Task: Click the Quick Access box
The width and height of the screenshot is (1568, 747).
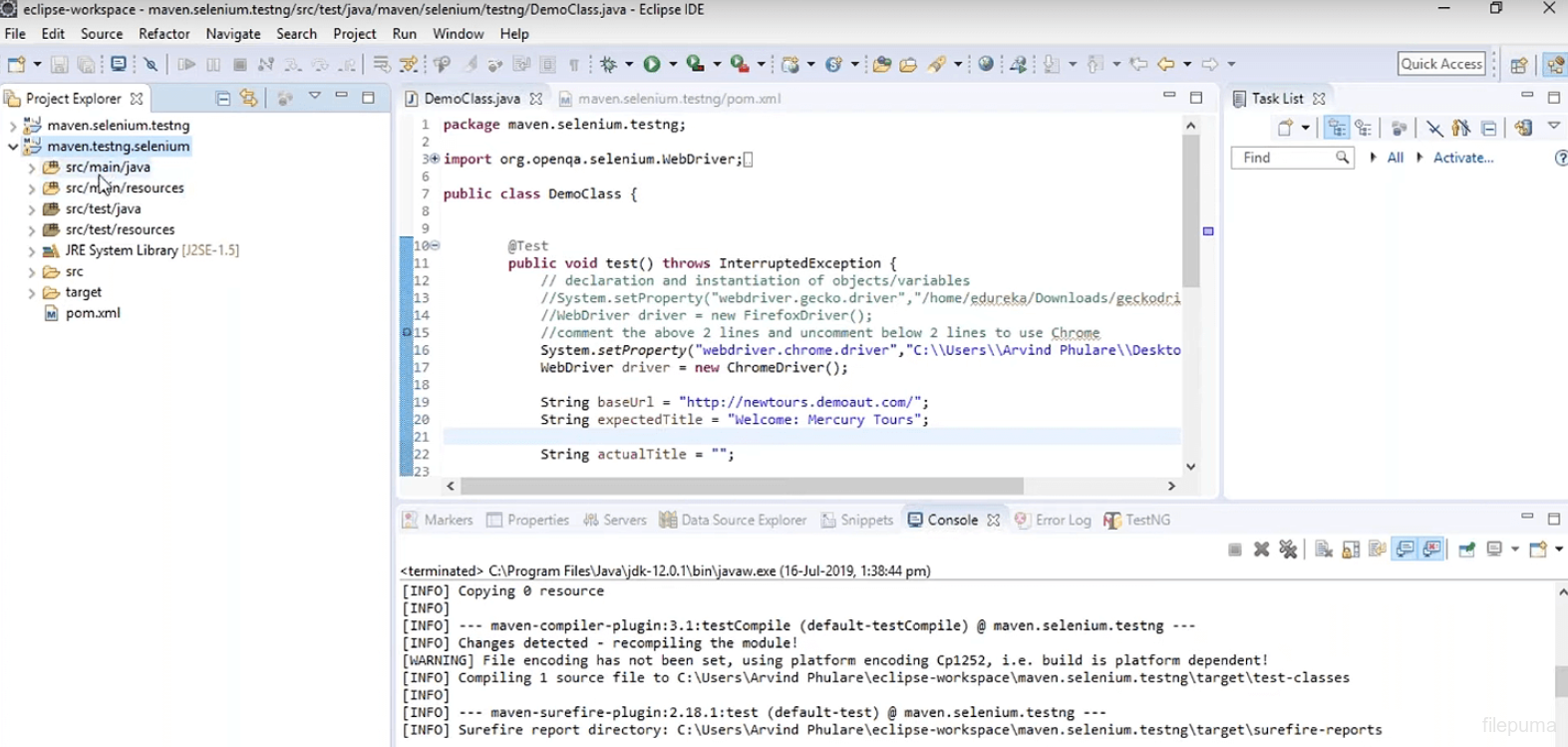Action: click(x=1440, y=64)
